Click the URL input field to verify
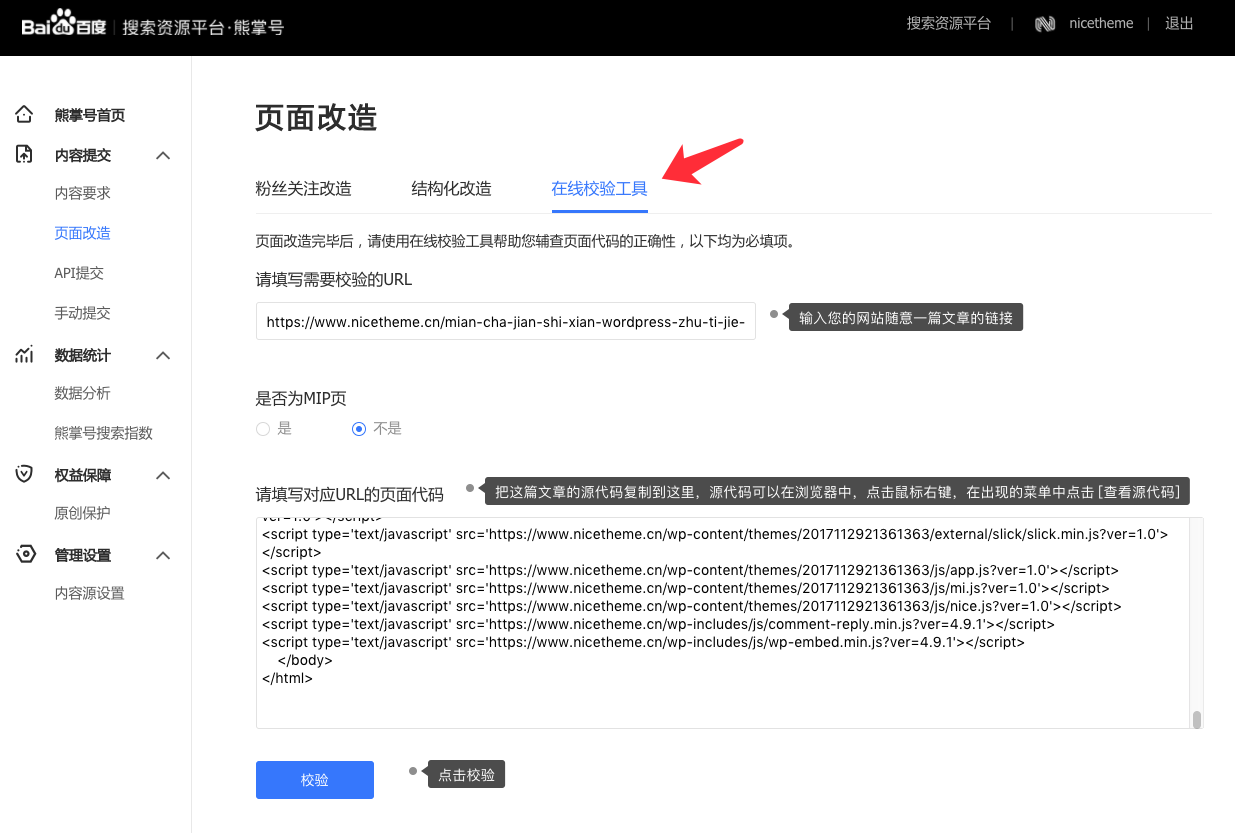 (506, 321)
